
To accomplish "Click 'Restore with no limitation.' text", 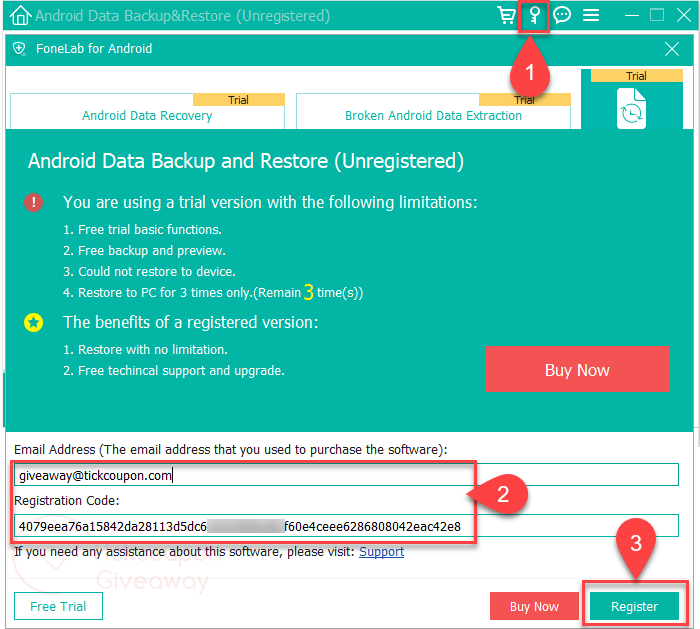I will [153, 350].
